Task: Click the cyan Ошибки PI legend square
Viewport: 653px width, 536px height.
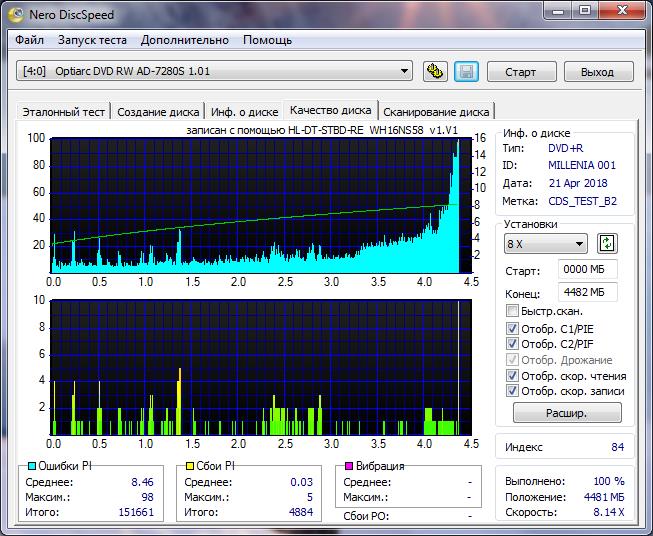Action: pyautogui.click(x=31, y=467)
